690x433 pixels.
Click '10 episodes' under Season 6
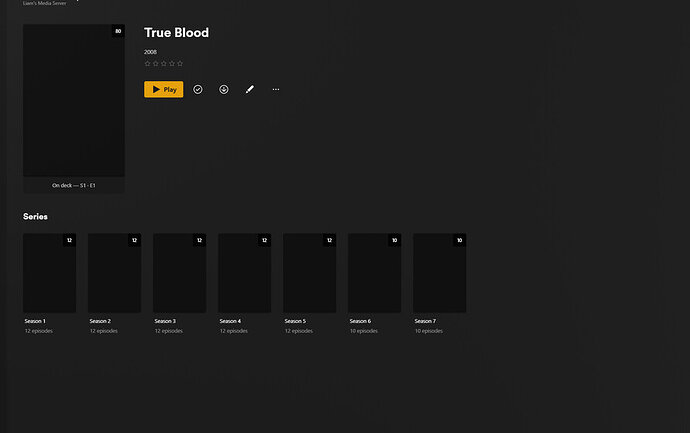pyautogui.click(x=364, y=331)
